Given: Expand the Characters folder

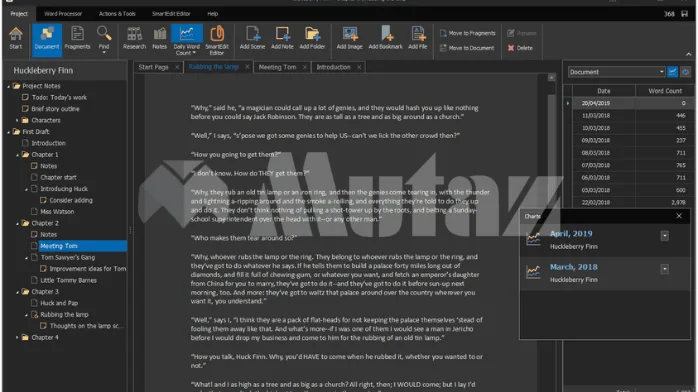Looking at the screenshot, I should 17,121.
